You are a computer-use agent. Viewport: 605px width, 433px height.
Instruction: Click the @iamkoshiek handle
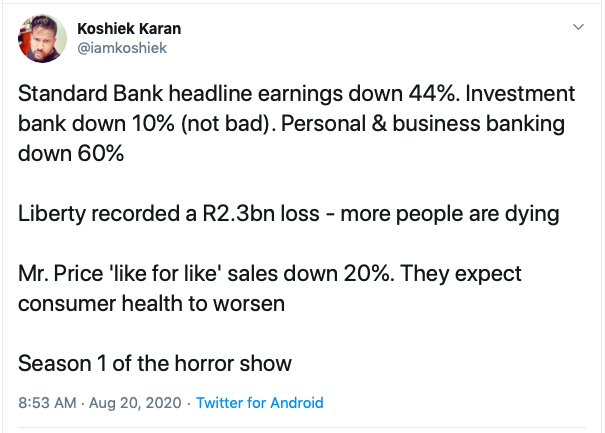tap(122, 48)
